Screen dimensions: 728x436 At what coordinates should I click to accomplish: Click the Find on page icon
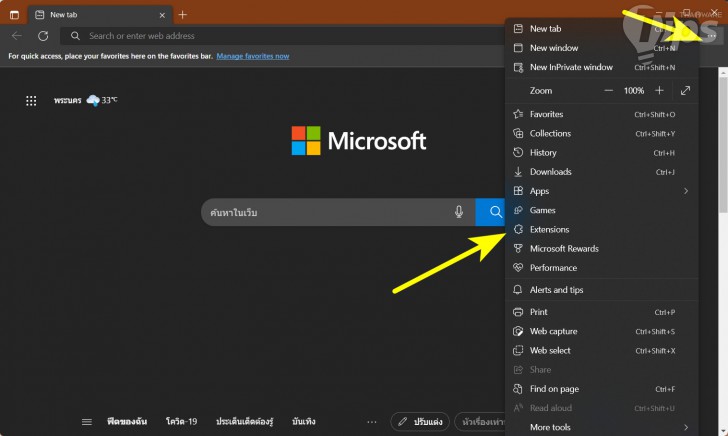(518, 389)
